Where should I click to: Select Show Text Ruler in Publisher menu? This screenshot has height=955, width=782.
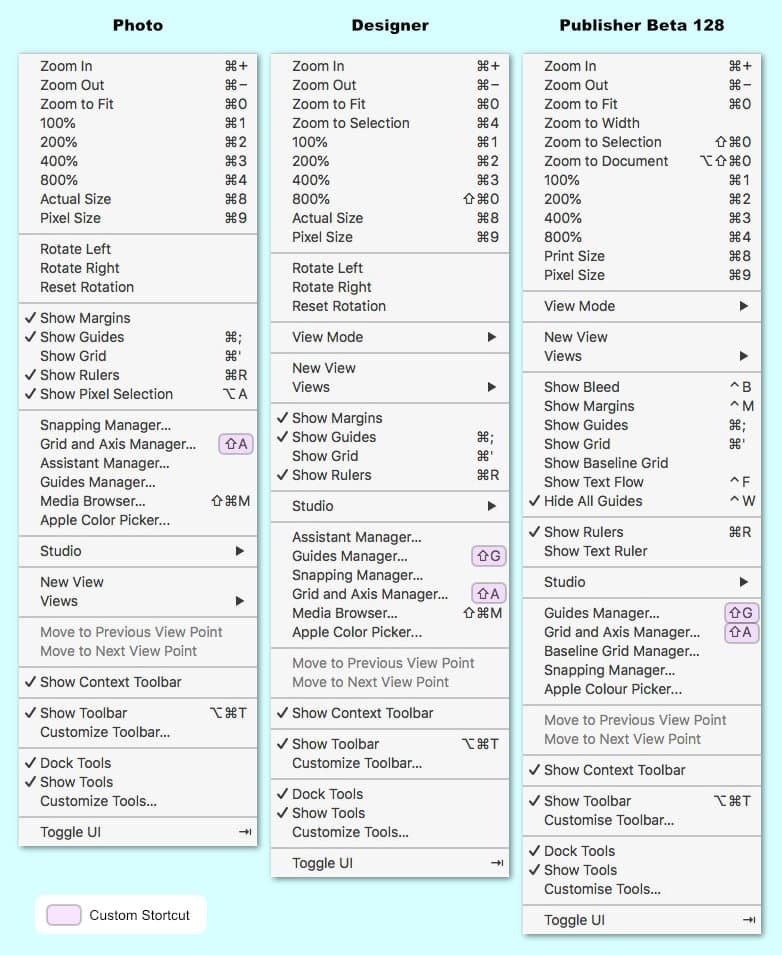point(642,551)
